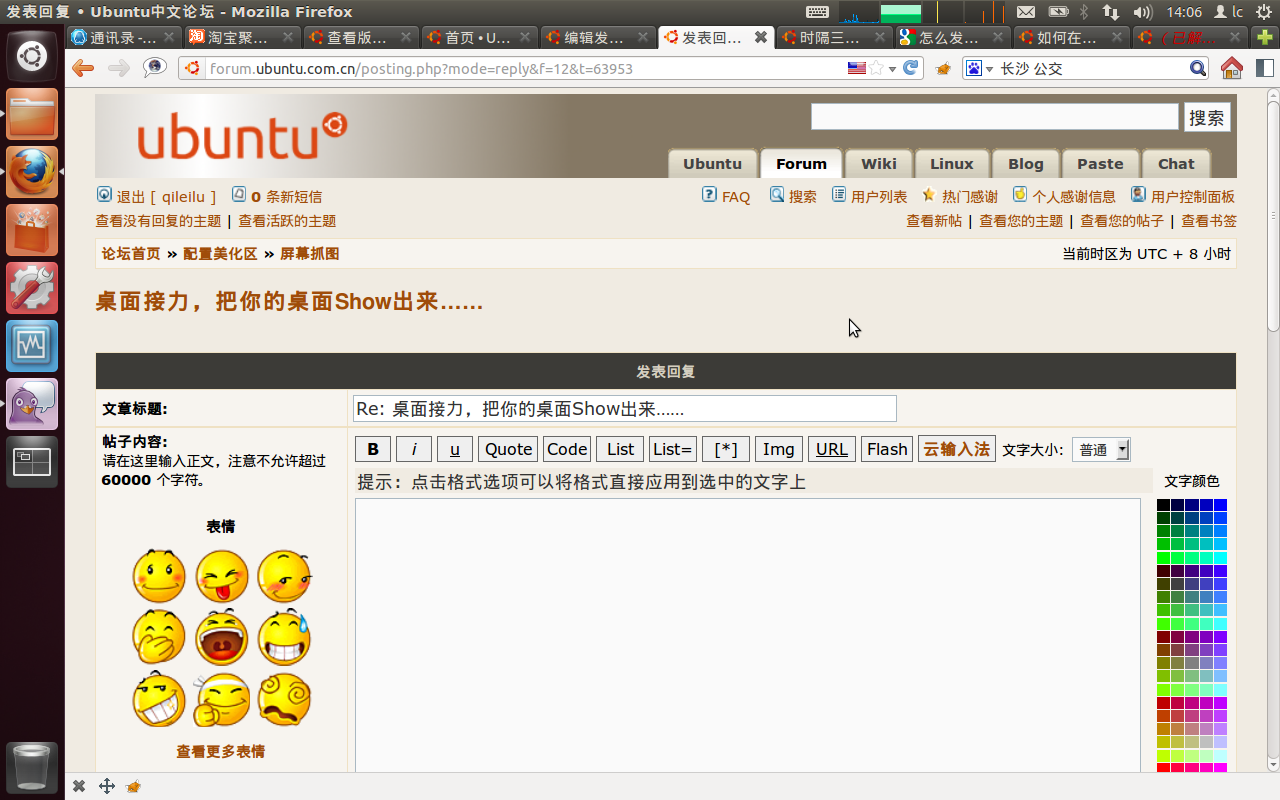Open the Firefox home page icon
1280x800 pixels.
click(1232, 68)
